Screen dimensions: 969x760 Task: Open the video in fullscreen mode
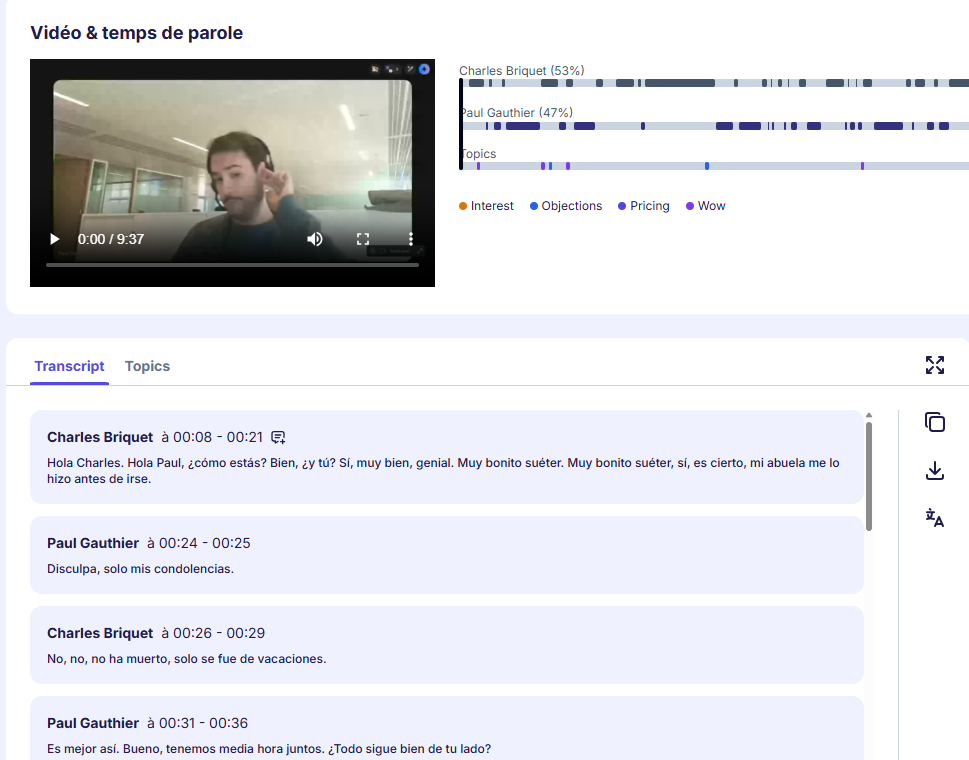(x=363, y=239)
